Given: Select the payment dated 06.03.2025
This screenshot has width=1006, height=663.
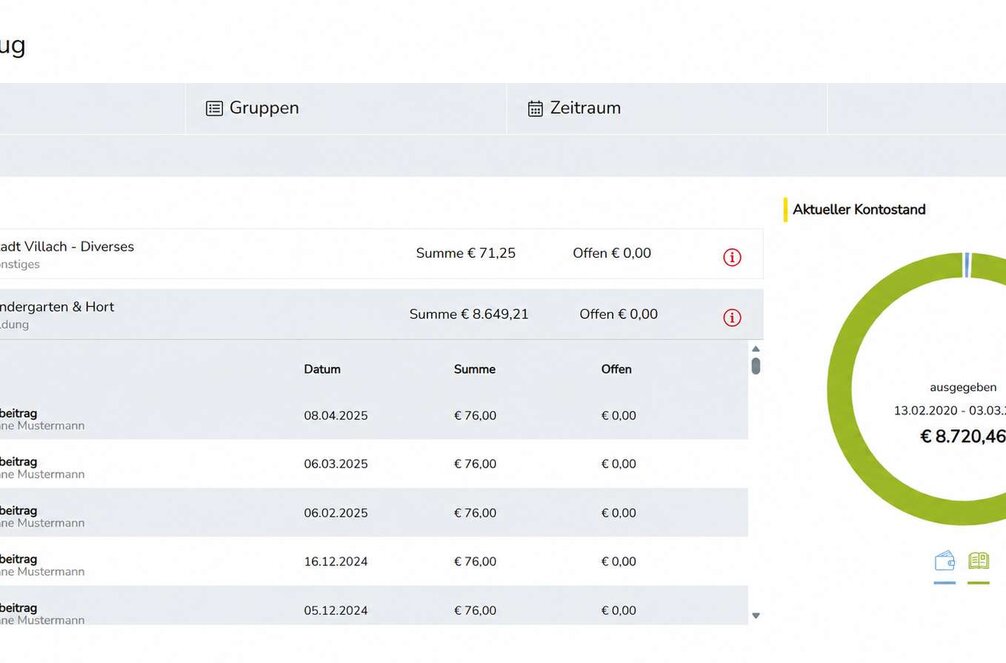Looking at the screenshot, I should click(374, 464).
